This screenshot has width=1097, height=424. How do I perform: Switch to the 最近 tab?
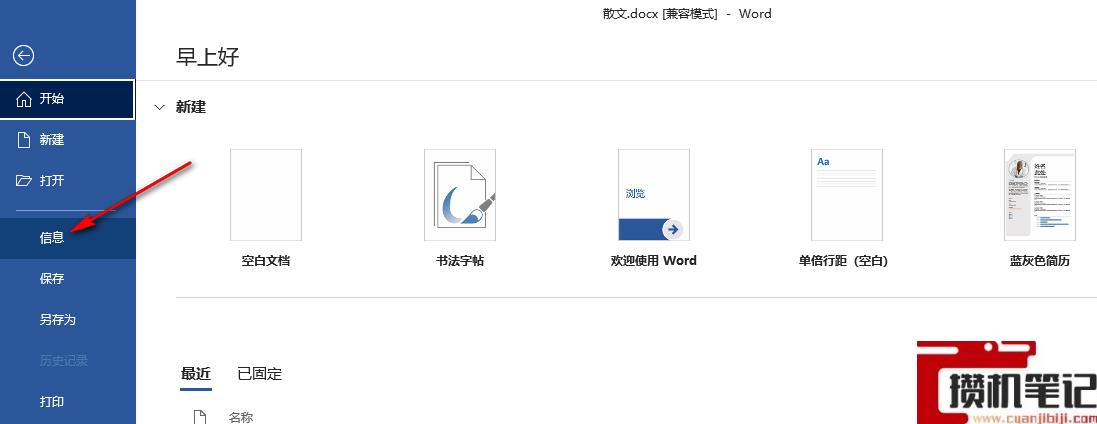196,374
